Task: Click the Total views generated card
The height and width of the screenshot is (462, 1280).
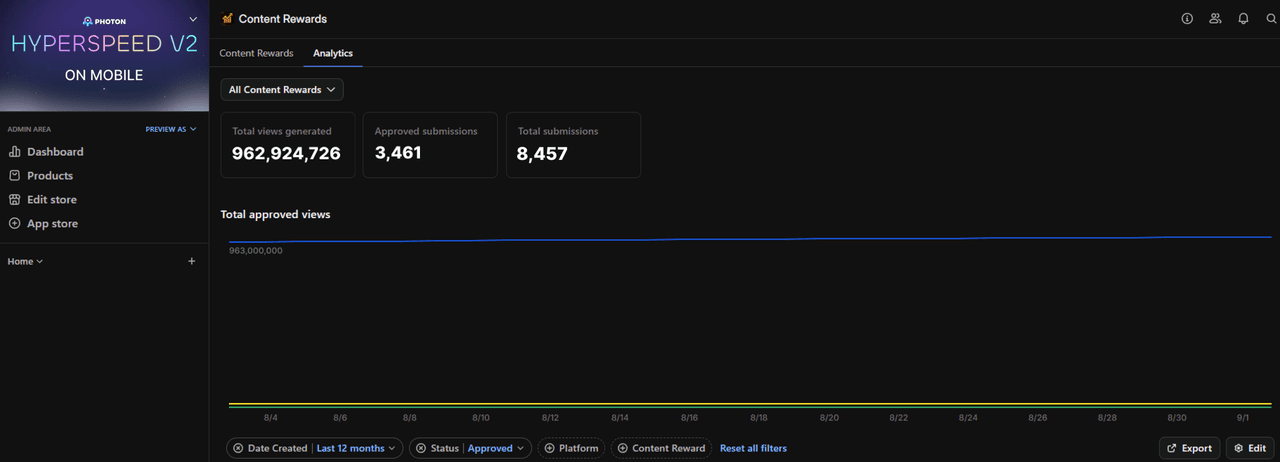Action: 288,145
